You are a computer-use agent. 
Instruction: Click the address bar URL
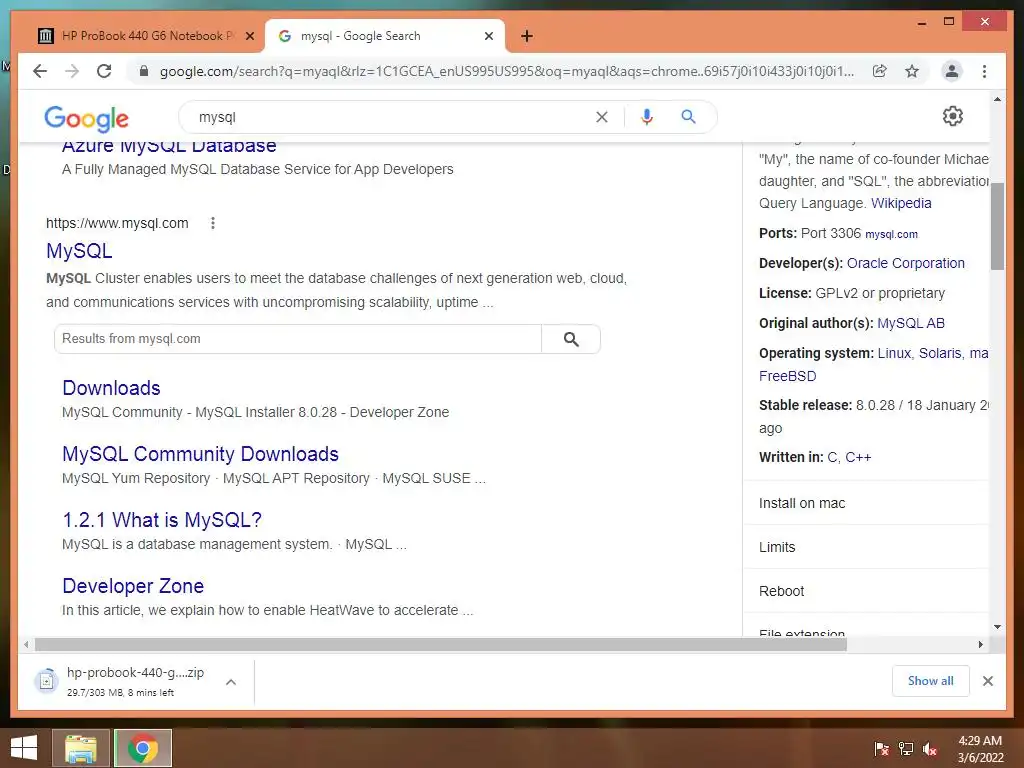[x=507, y=71]
